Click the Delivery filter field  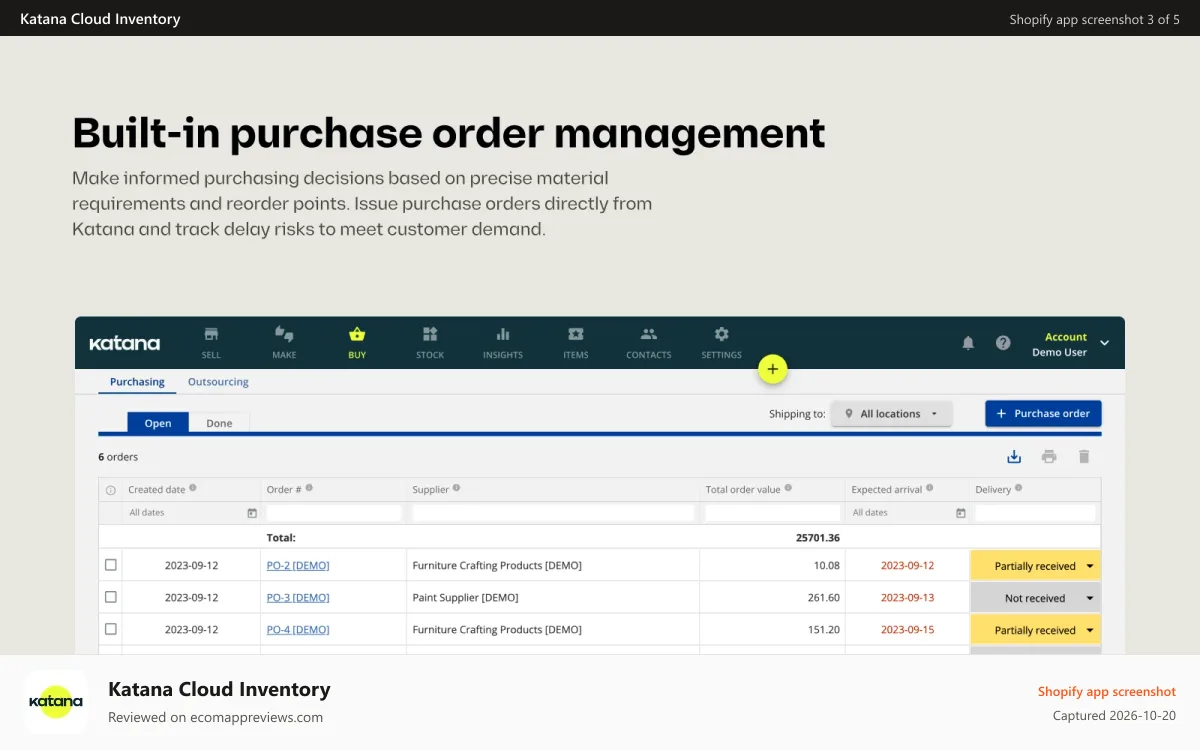(x=1035, y=513)
